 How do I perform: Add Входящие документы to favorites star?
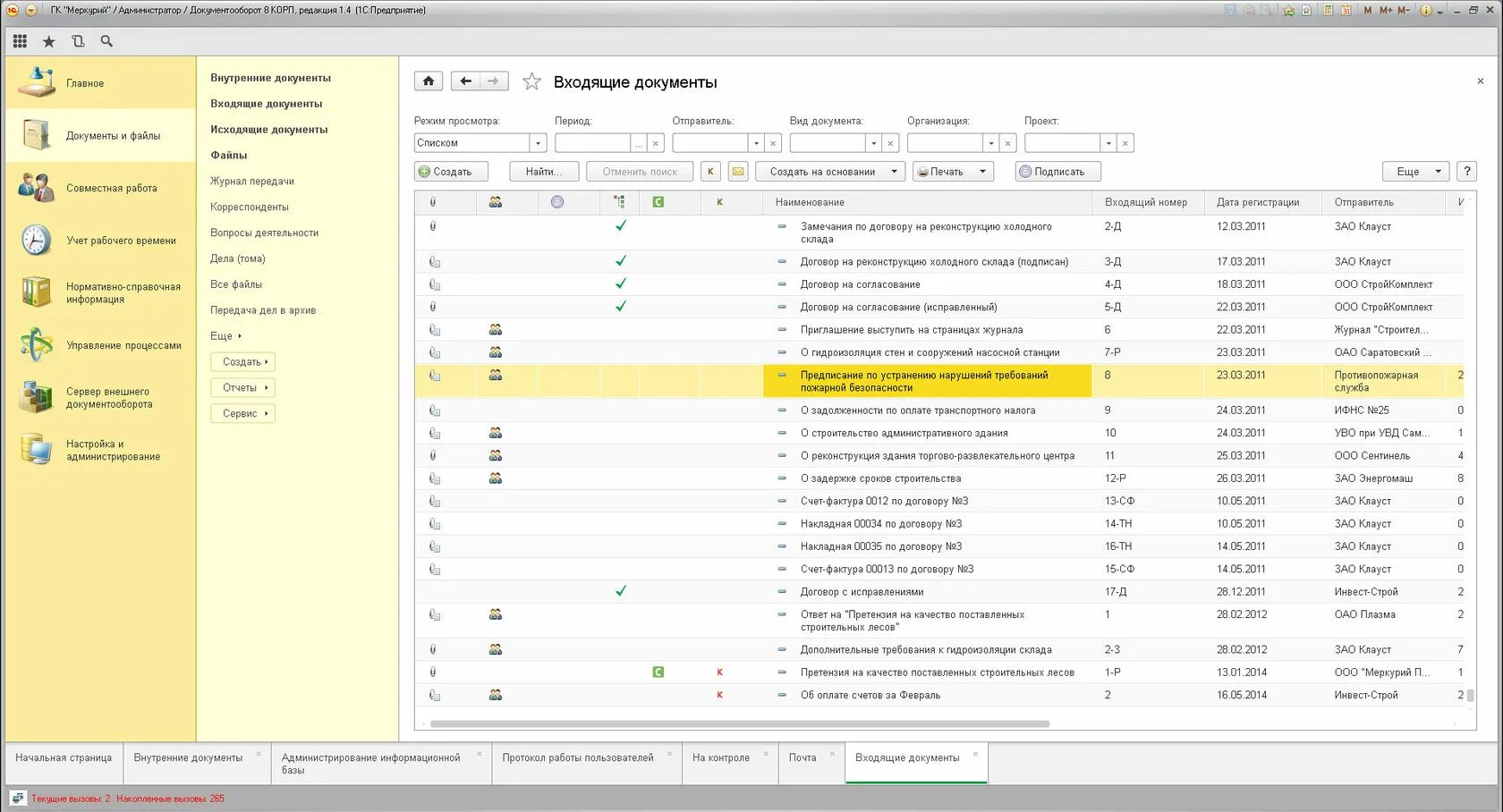(531, 81)
